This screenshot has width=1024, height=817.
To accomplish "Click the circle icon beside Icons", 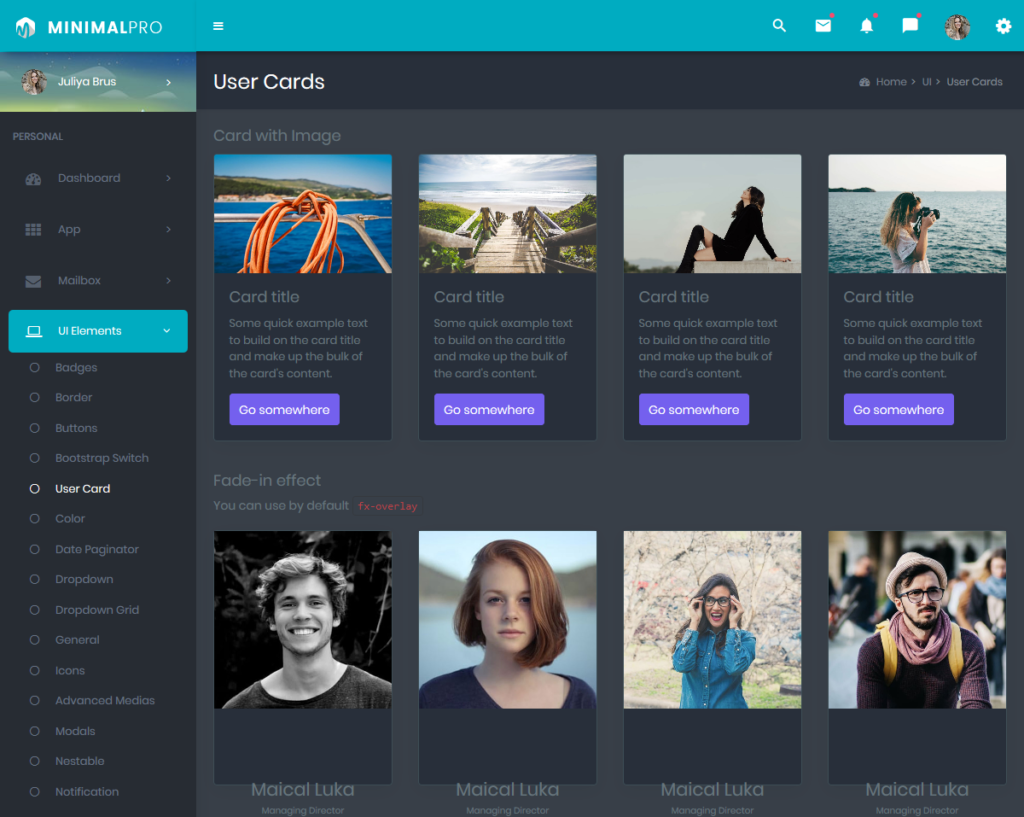I will pyautogui.click(x=35, y=671).
